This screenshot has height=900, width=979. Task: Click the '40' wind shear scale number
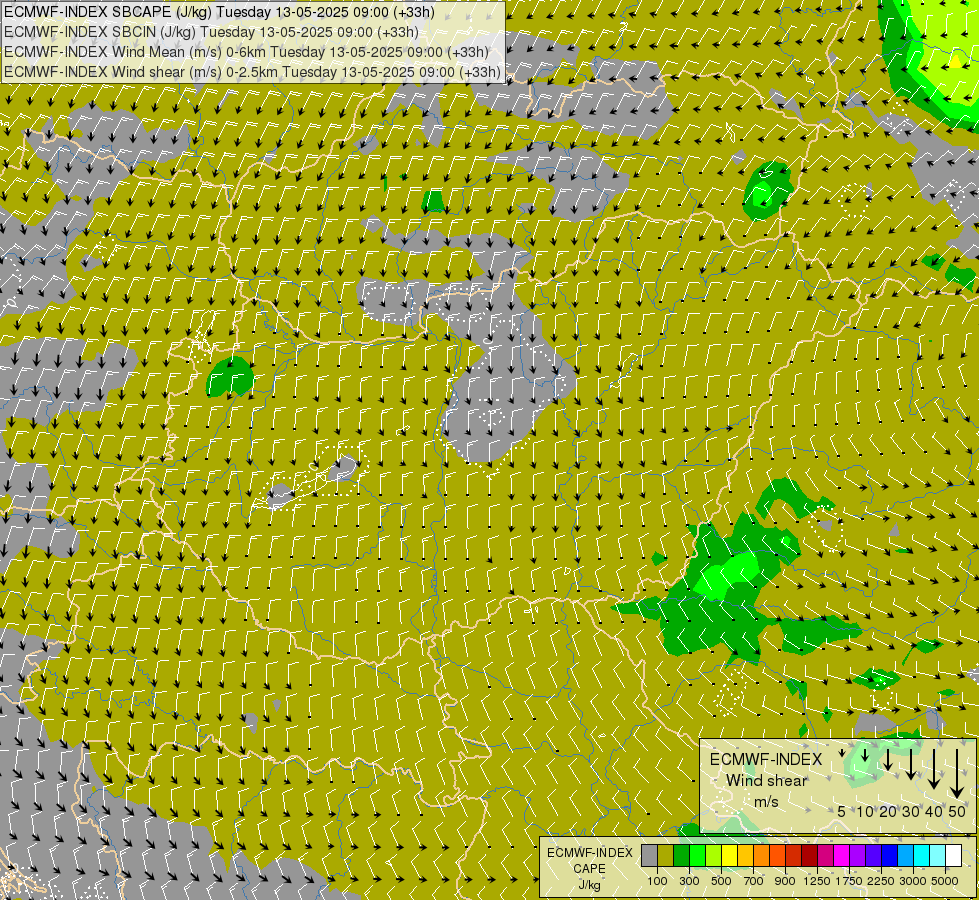point(933,811)
